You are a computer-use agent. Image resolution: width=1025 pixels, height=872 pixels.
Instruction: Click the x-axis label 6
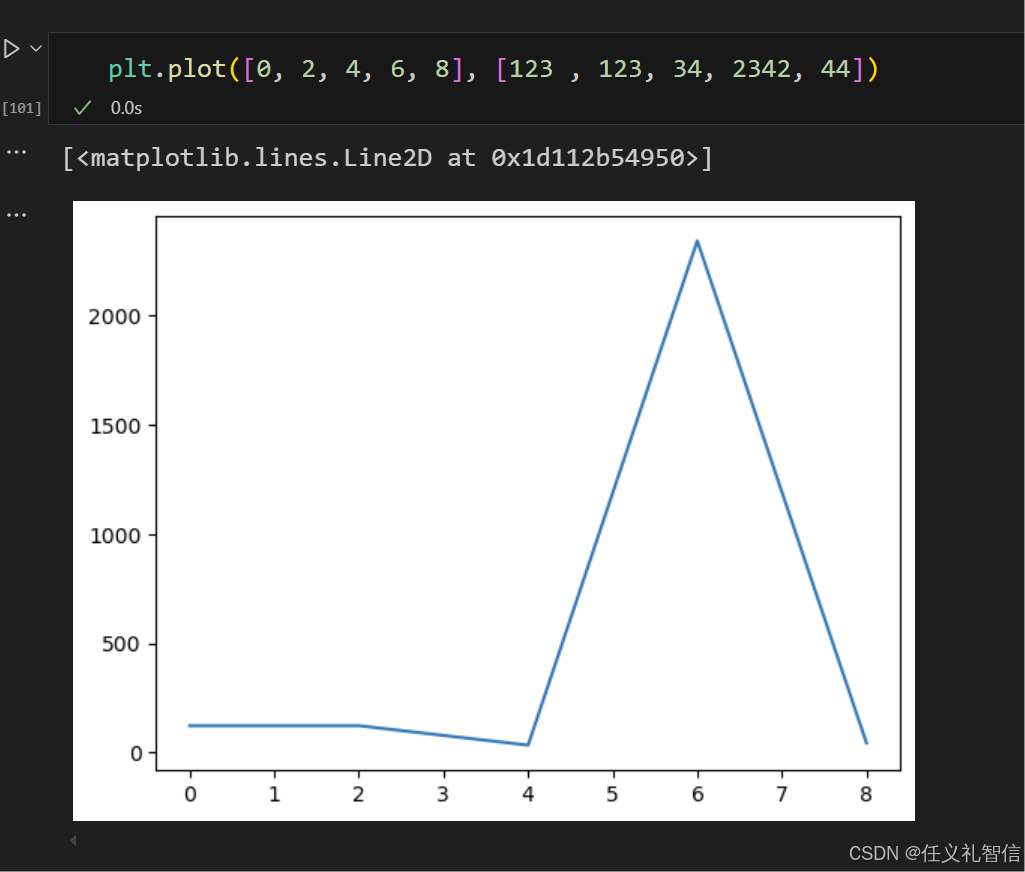coord(697,794)
